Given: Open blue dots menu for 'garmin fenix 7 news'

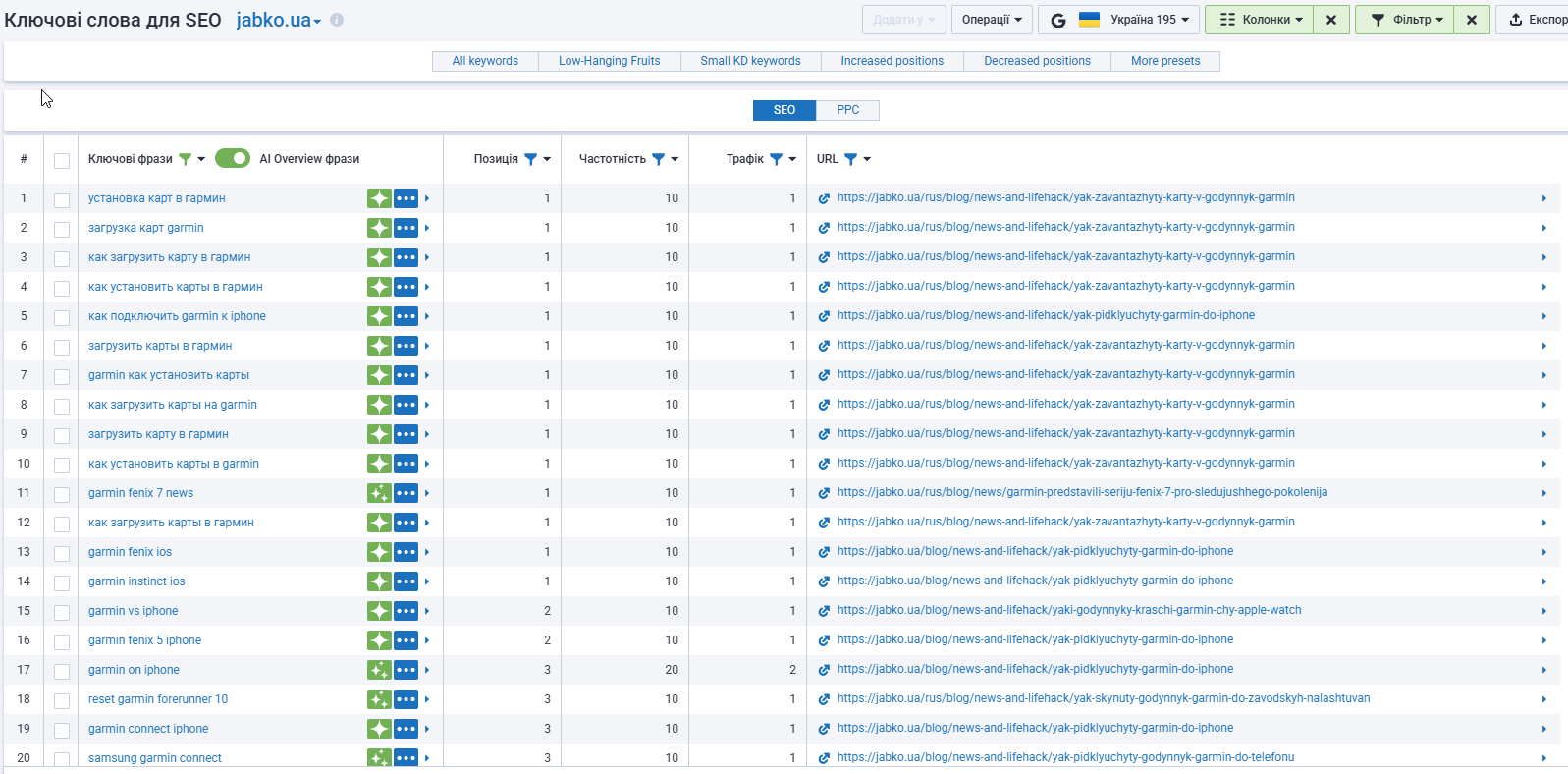Looking at the screenshot, I should (x=406, y=493).
